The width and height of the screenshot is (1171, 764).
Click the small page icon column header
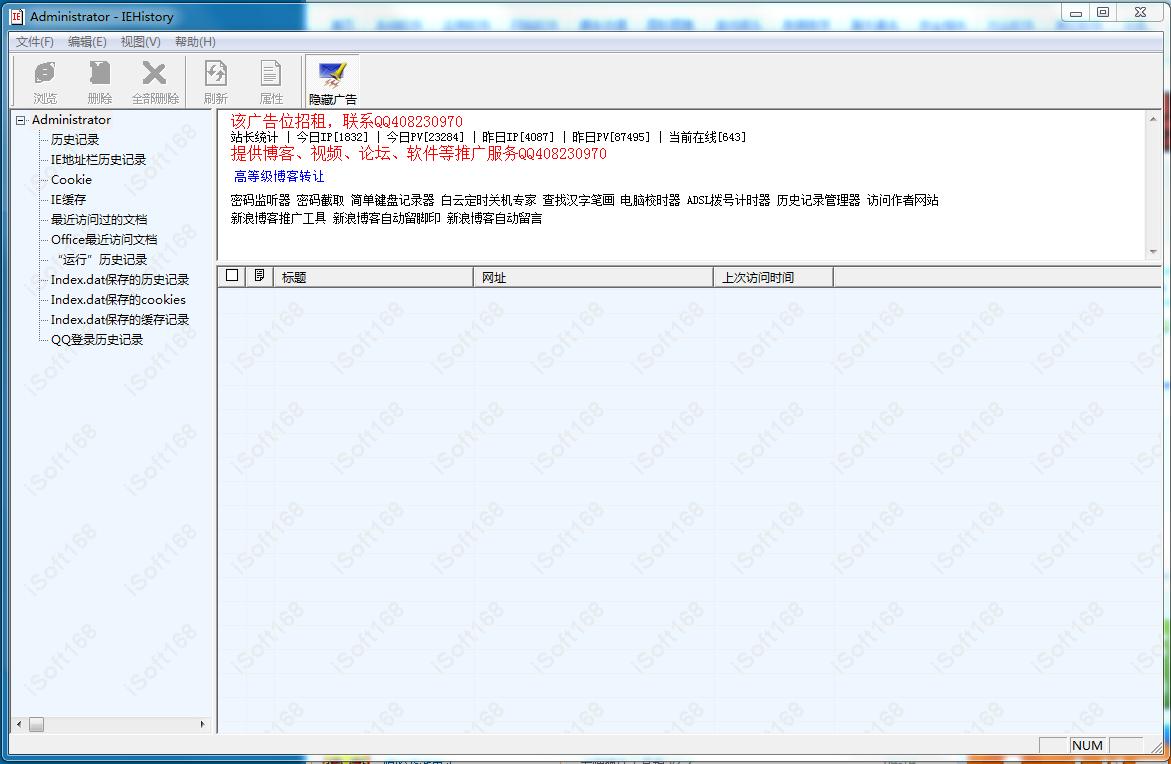(258, 276)
